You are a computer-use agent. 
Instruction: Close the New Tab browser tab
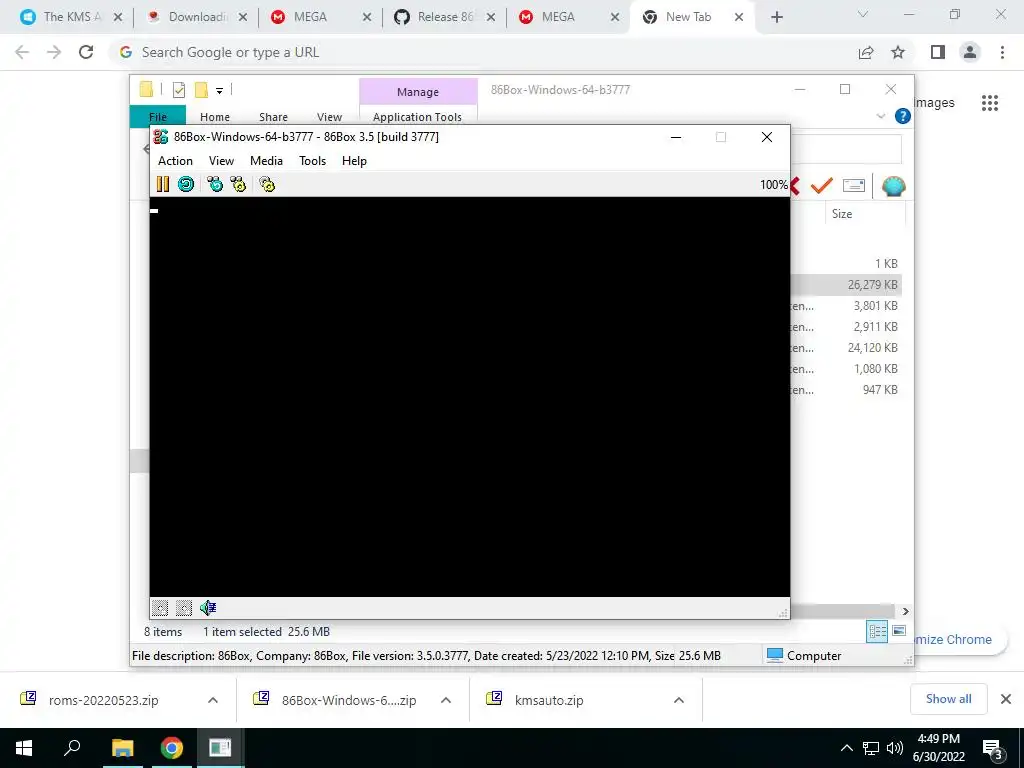(739, 17)
